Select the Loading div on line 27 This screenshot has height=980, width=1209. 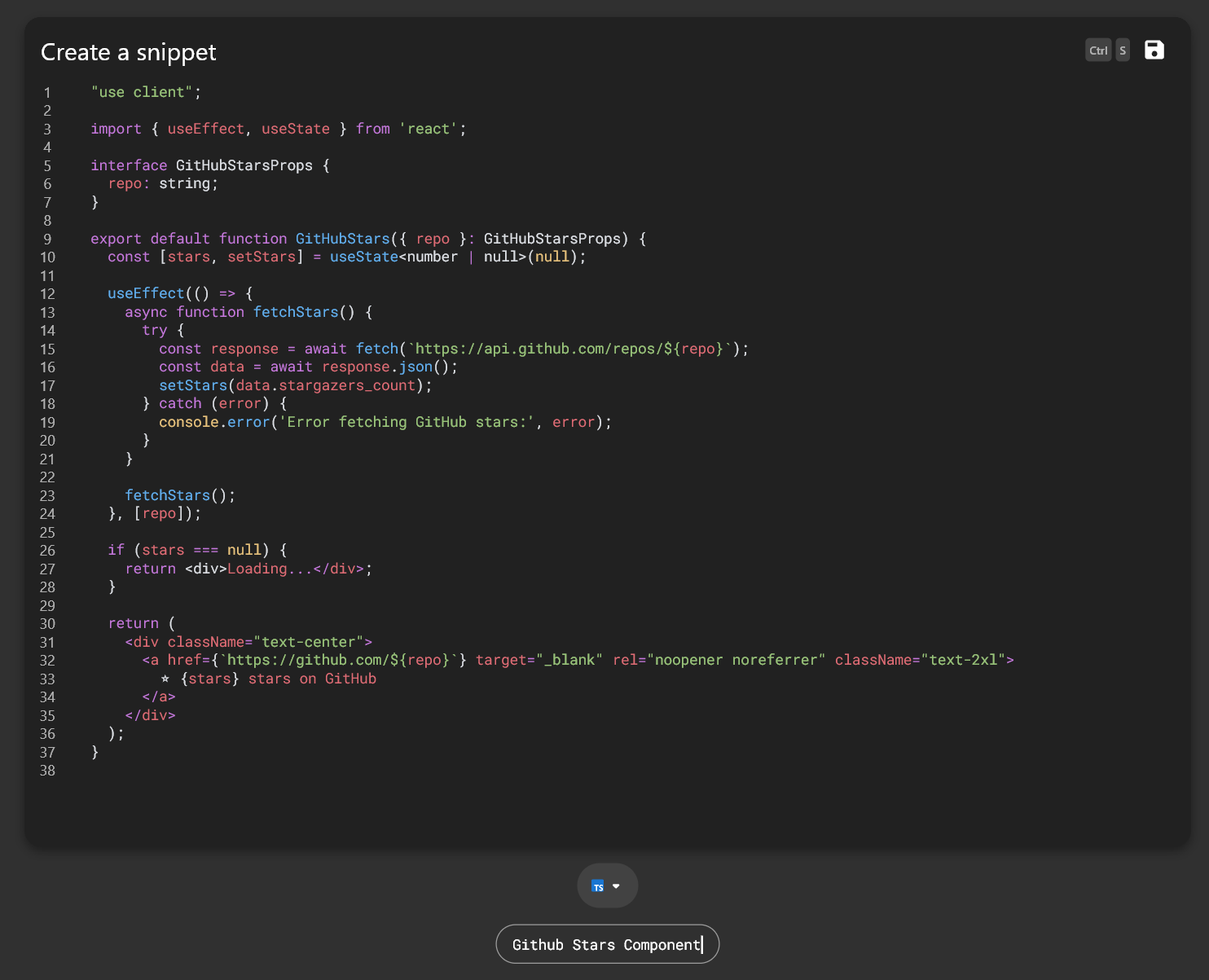(276, 569)
